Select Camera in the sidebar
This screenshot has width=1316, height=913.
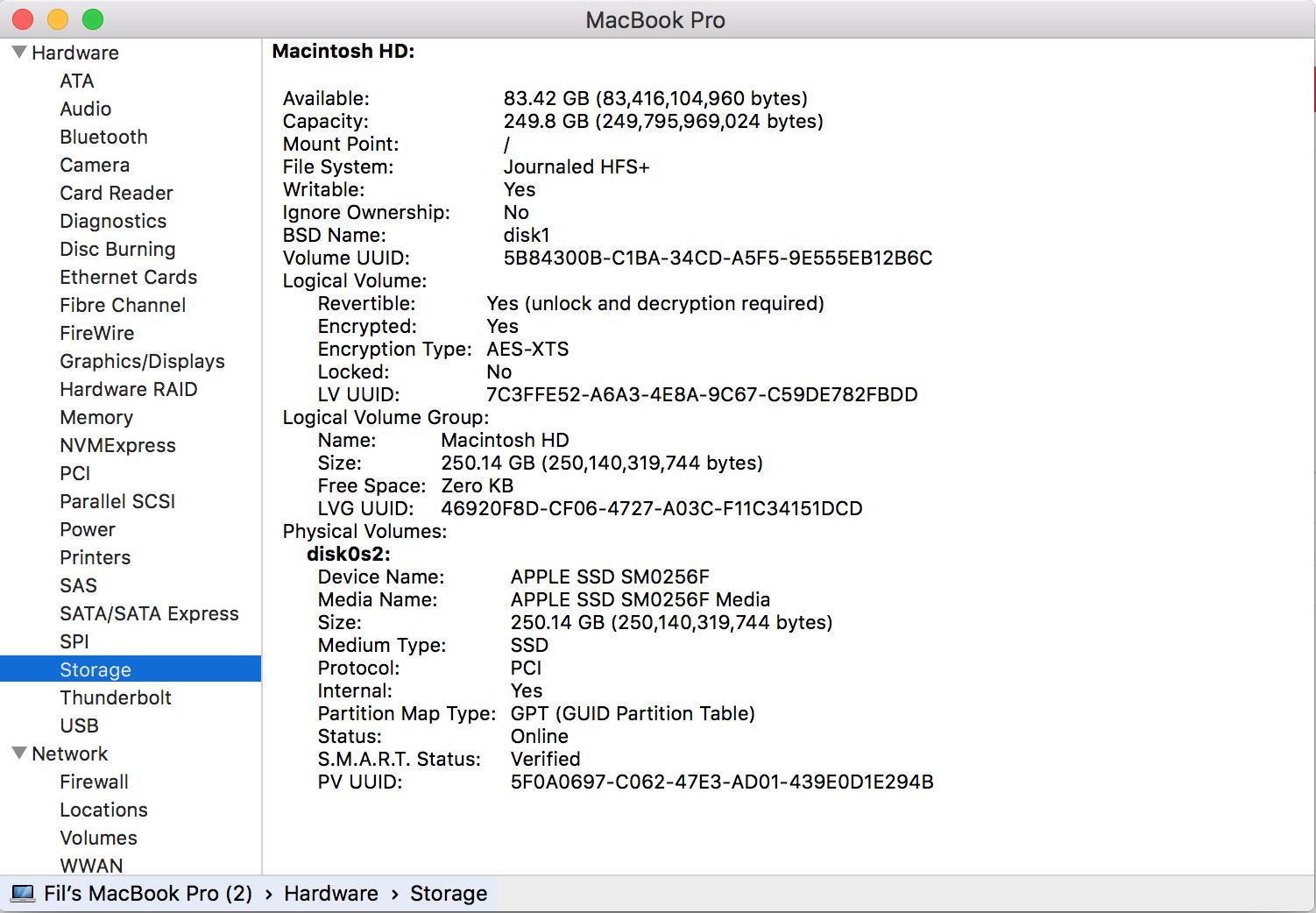click(95, 165)
